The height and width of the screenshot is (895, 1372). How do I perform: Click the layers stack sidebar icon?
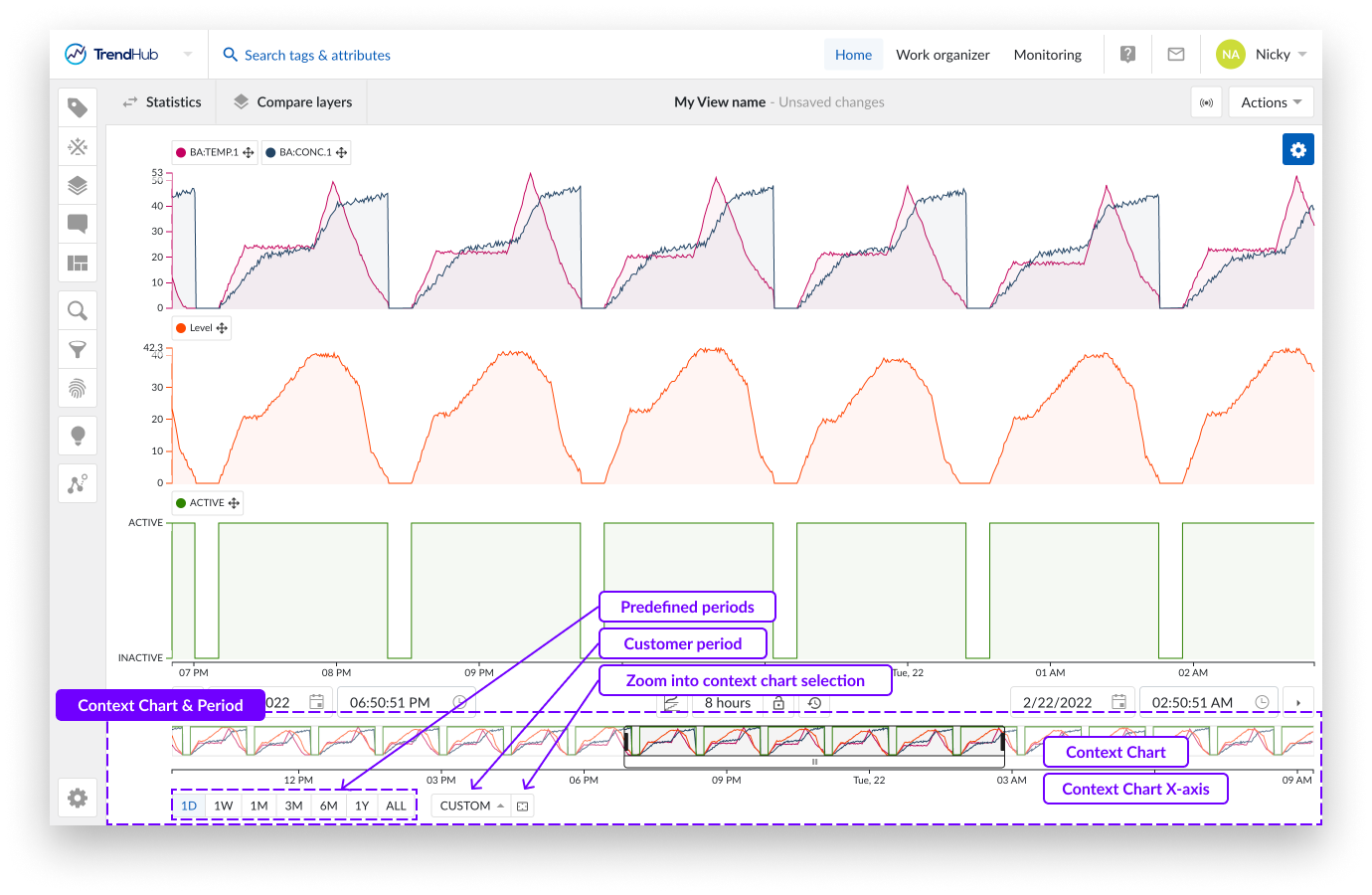[x=78, y=185]
